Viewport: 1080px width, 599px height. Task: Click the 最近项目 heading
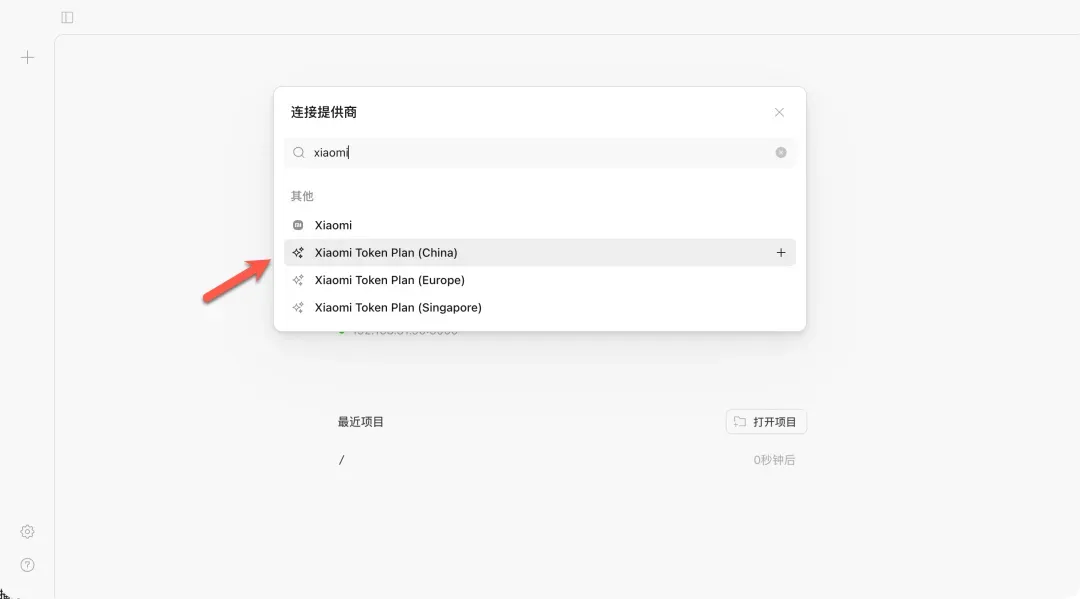[x=360, y=422]
